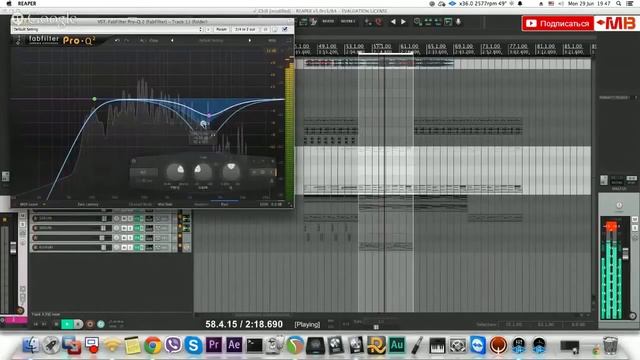
Task: Click timeline ruler marker 65.1.00
Action: [436, 47]
